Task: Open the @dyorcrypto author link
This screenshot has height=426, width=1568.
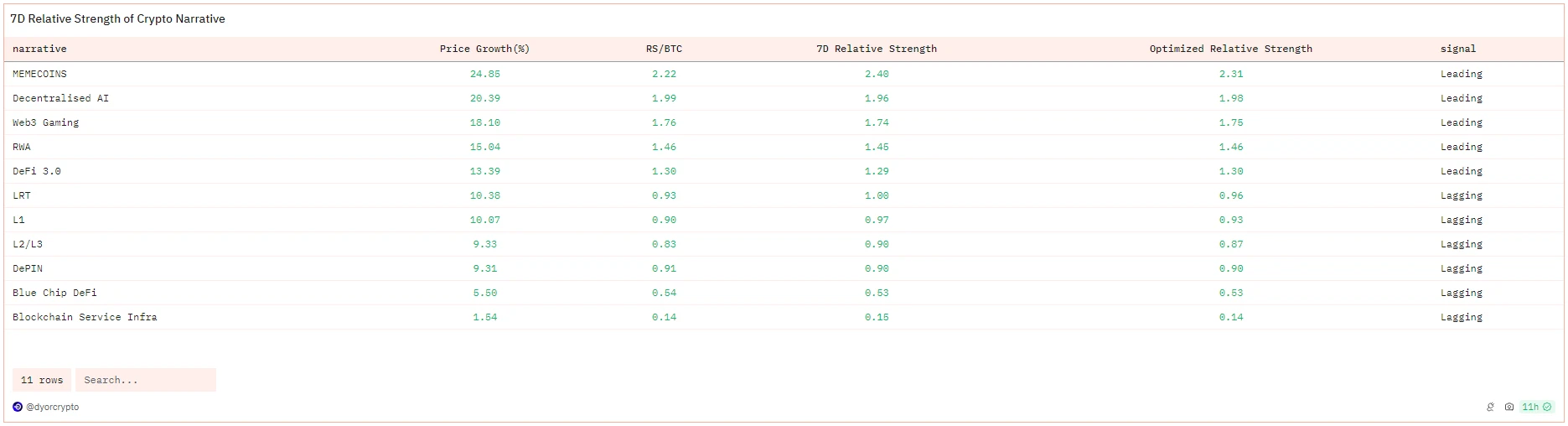Action: [52, 407]
